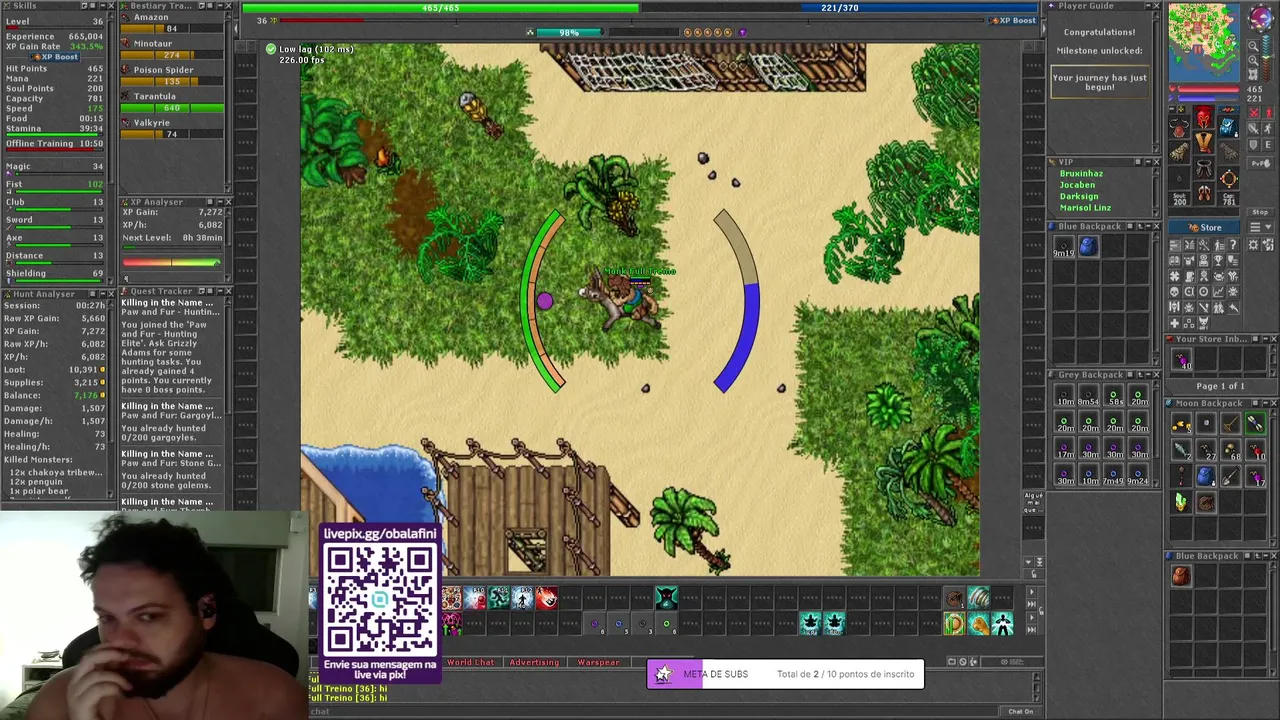Viewport: 1280px width, 720px height.
Task: Click the minimap view
Action: click(1203, 41)
